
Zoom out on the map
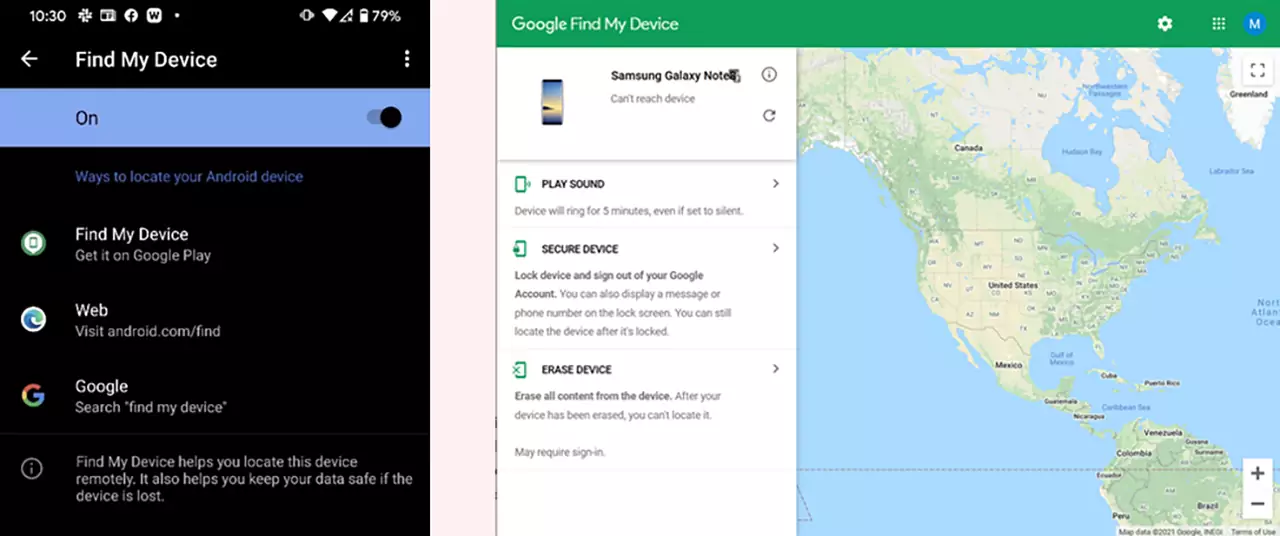pos(1257,503)
